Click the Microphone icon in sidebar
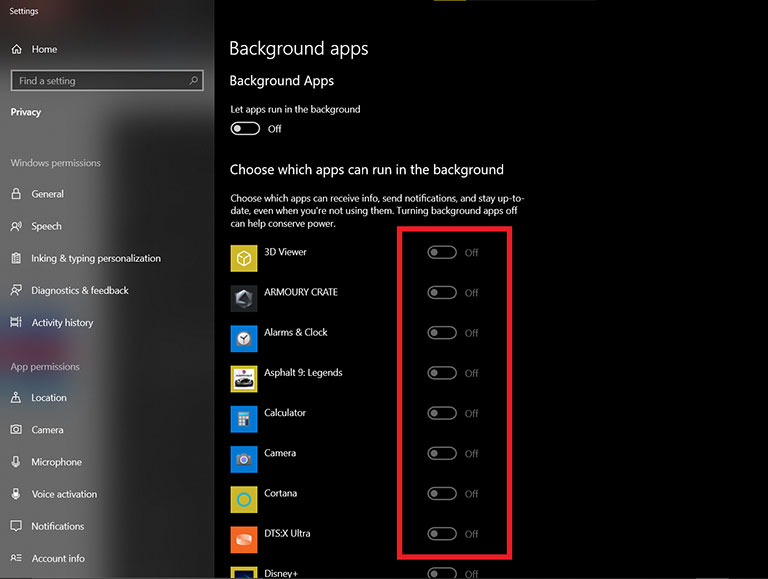 [x=16, y=462]
